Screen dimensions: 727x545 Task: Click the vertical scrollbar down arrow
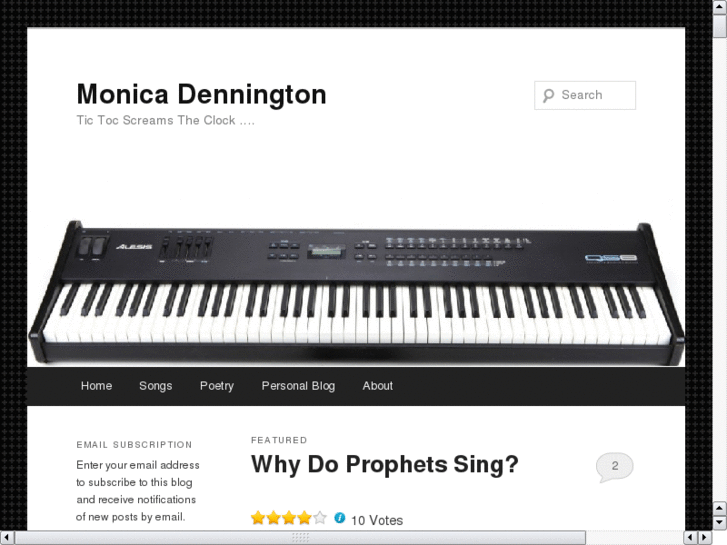(x=720, y=522)
